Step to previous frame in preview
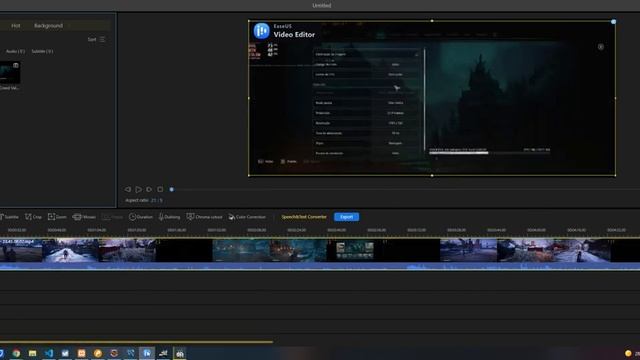Viewport: 640px width, 360px height. tap(128, 189)
